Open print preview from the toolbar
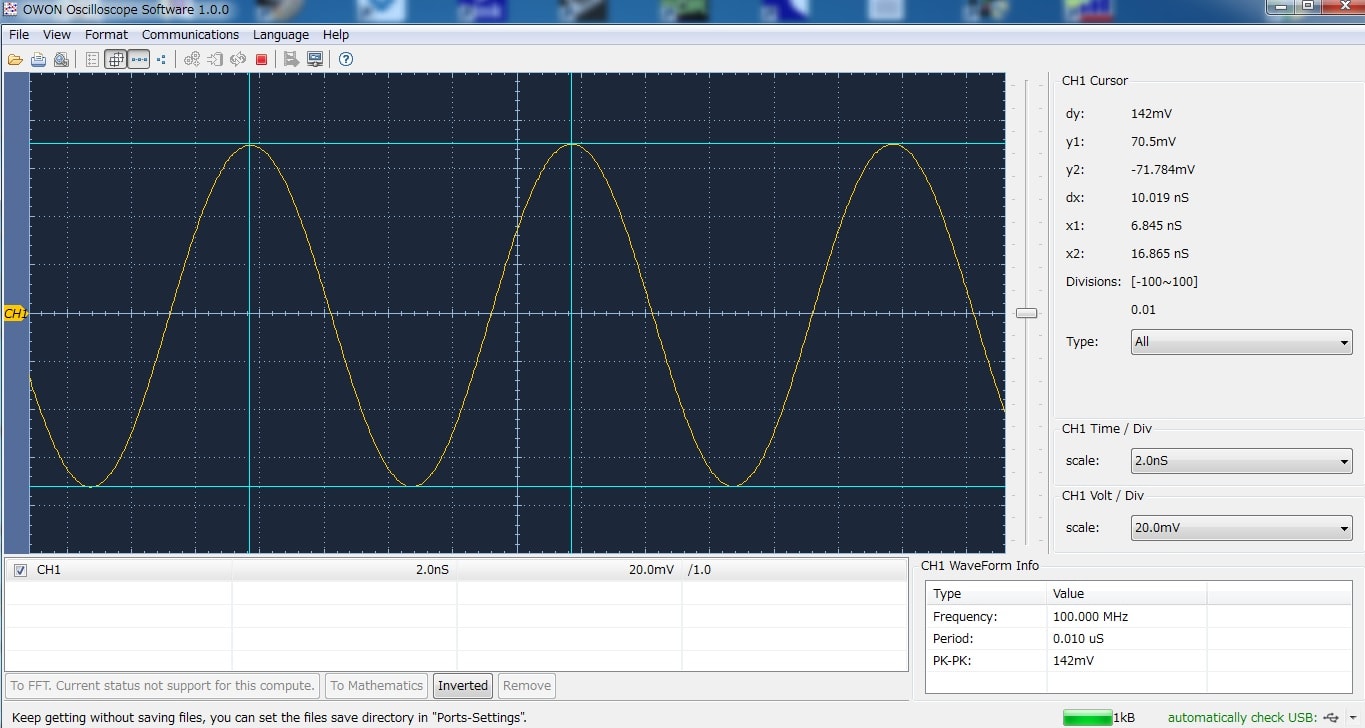The height and width of the screenshot is (728, 1365). 61,60
